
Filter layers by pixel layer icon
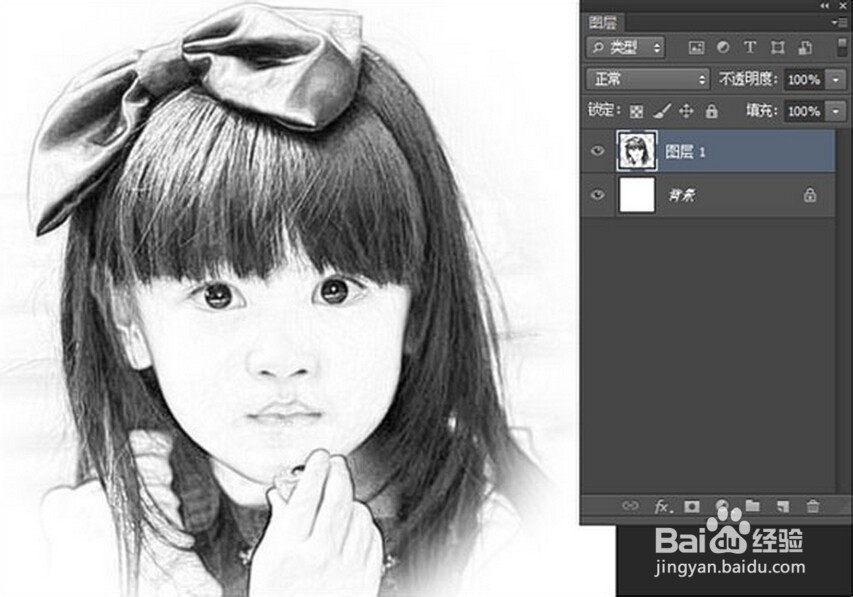coord(696,48)
